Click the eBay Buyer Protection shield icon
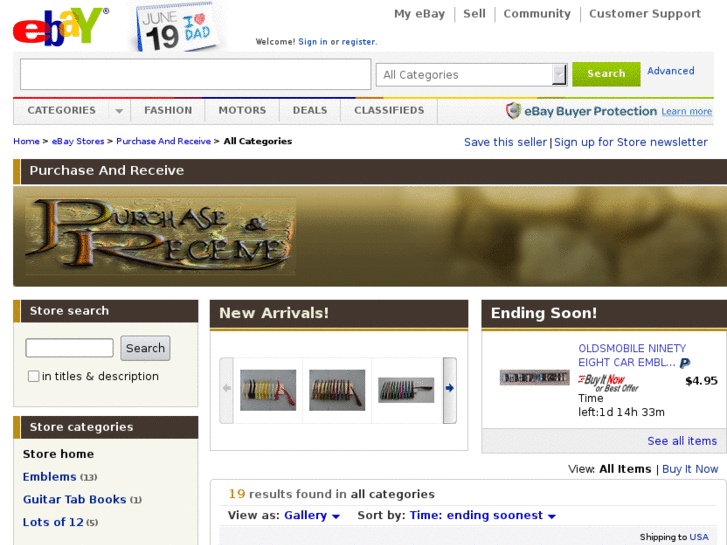 point(513,111)
